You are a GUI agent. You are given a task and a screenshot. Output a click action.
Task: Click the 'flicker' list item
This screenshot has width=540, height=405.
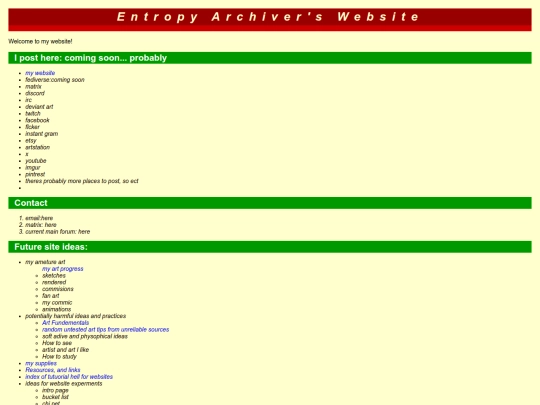coord(32,127)
